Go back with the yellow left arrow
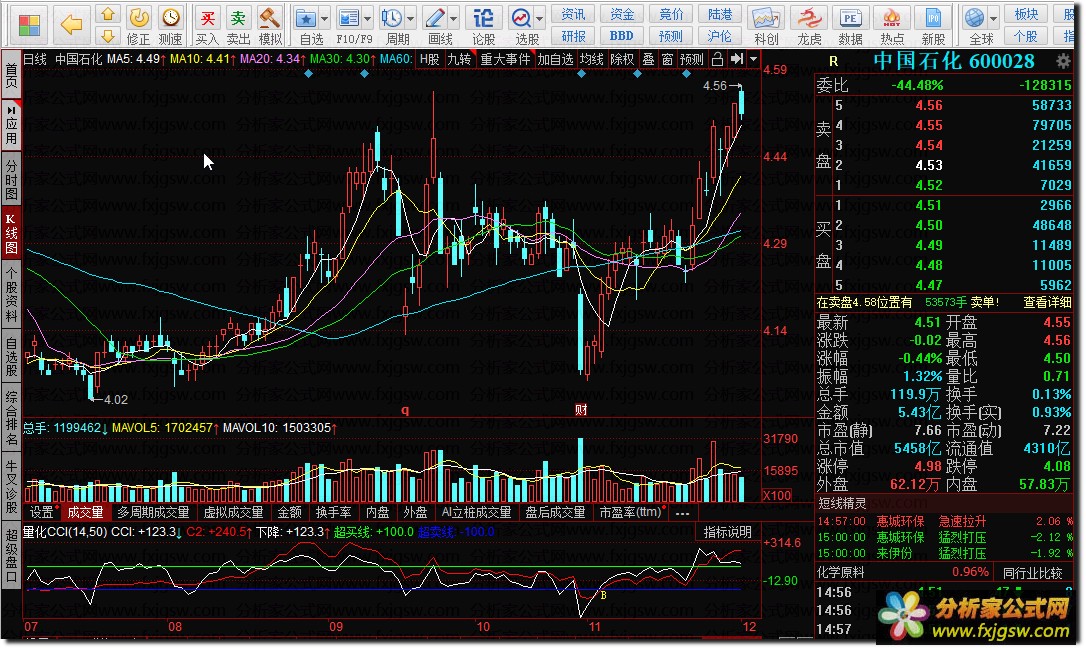Viewport: 1086px width, 648px height. click(x=71, y=25)
